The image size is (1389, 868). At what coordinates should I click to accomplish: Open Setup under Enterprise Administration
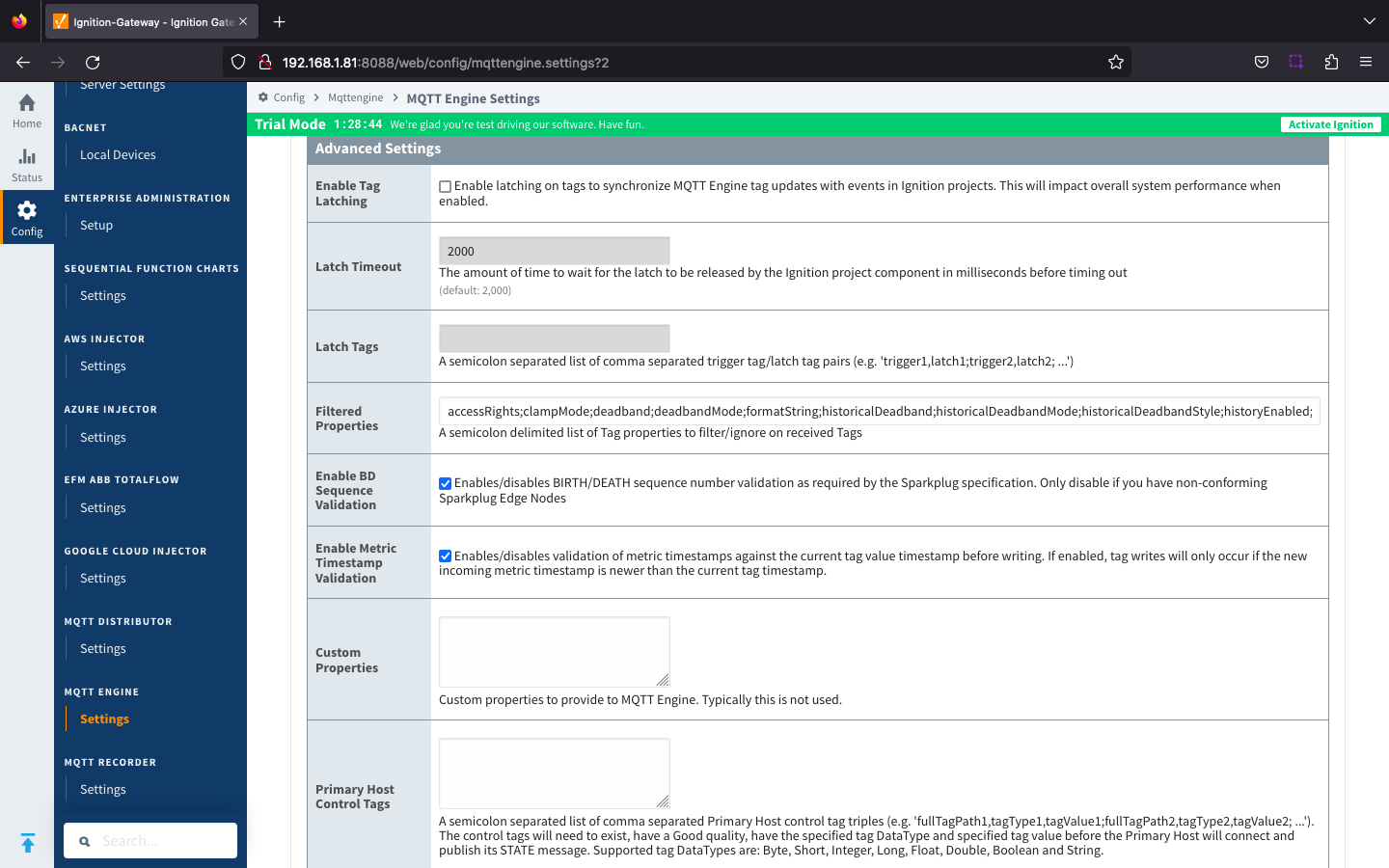96,225
